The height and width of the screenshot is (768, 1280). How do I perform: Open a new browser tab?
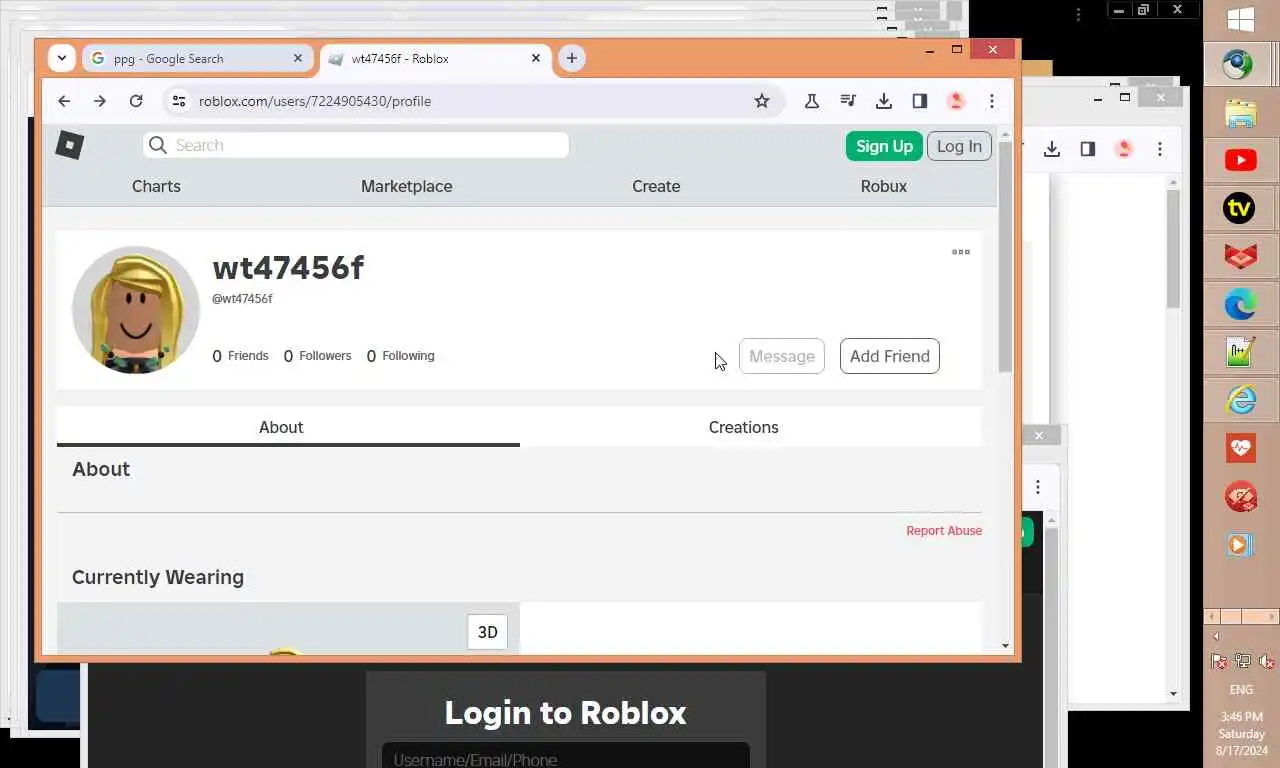pos(571,58)
